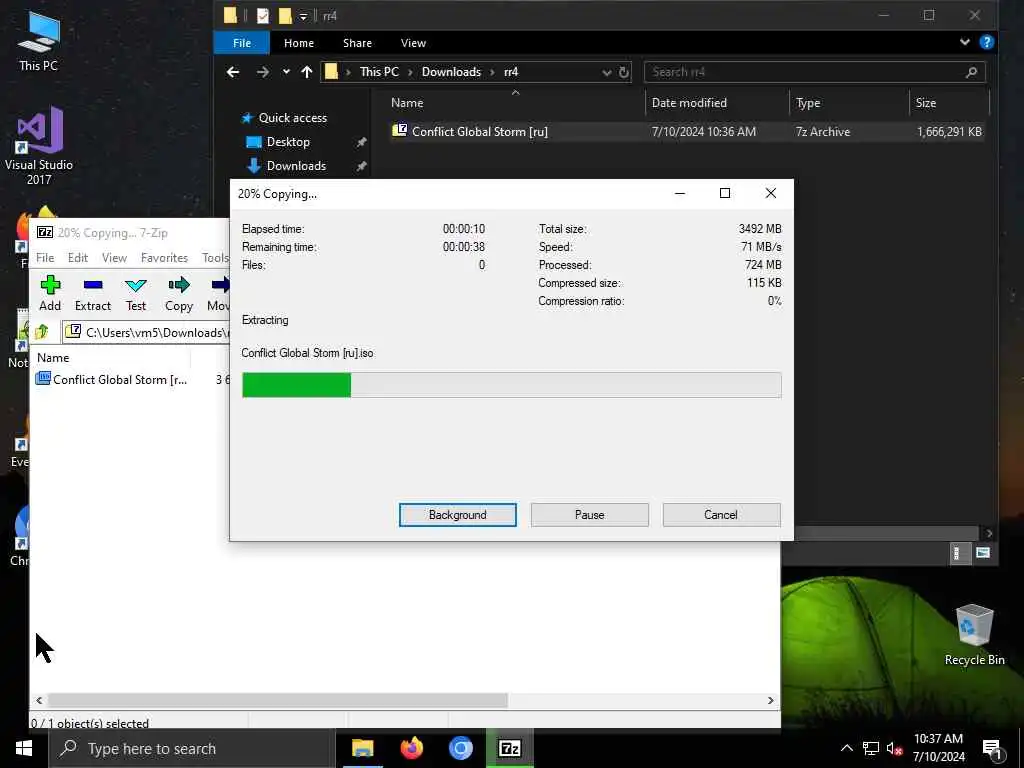The image size is (1024, 768).
Task: Open This PC desktop icon
Action: point(38,40)
